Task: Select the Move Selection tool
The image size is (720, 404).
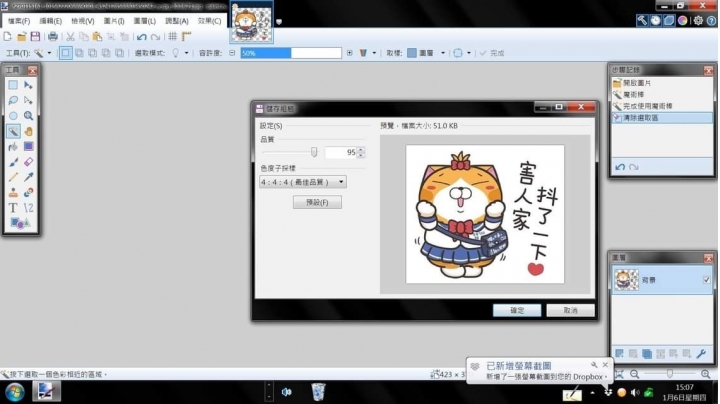Action: coord(28,100)
